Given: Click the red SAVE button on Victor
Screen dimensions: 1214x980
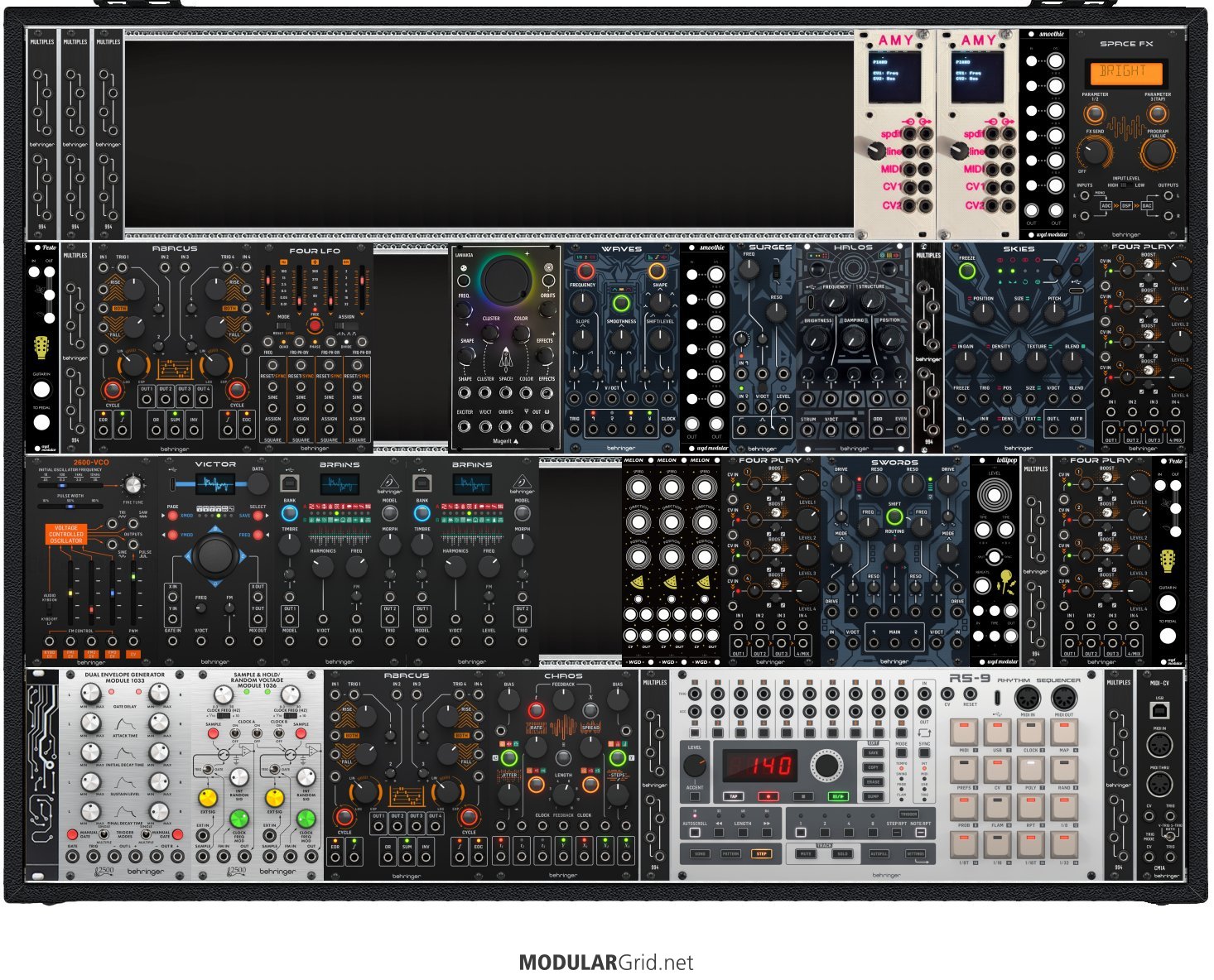Looking at the screenshot, I should [258, 515].
